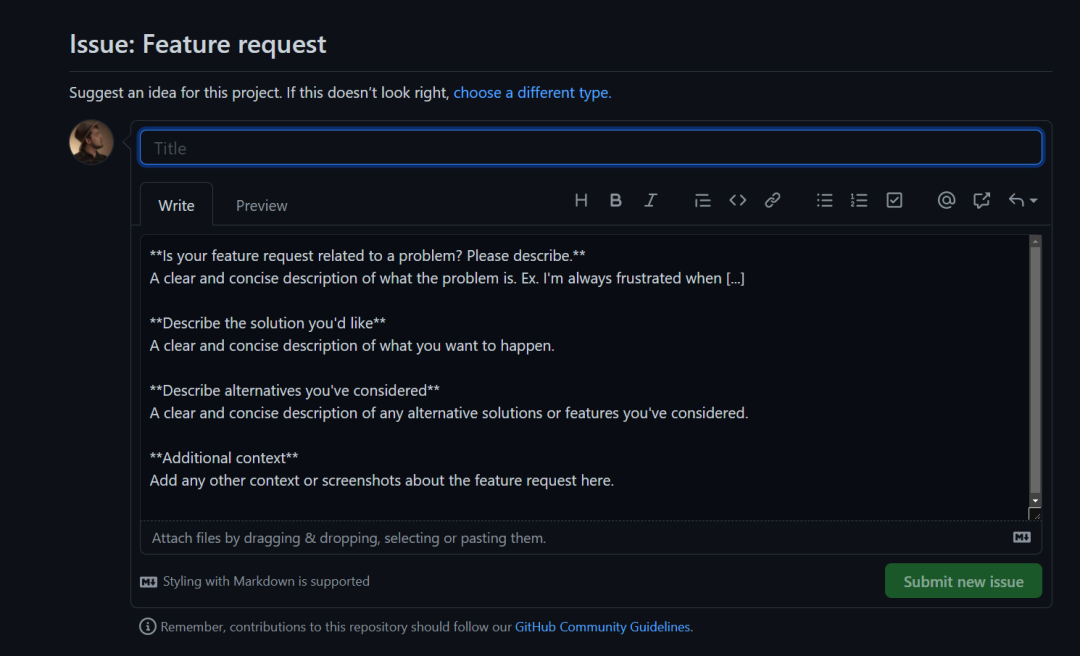Focus the issue Title field
This screenshot has height=656, width=1080.
point(591,148)
